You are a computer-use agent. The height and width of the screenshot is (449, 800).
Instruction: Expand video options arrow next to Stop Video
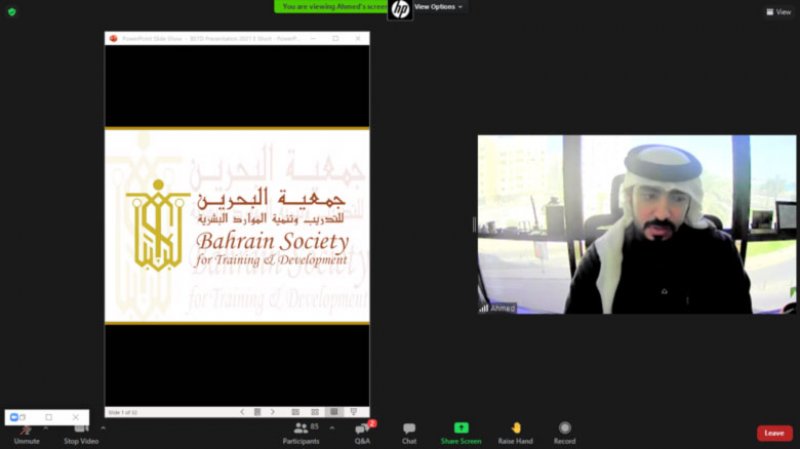pyautogui.click(x=103, y=428)
